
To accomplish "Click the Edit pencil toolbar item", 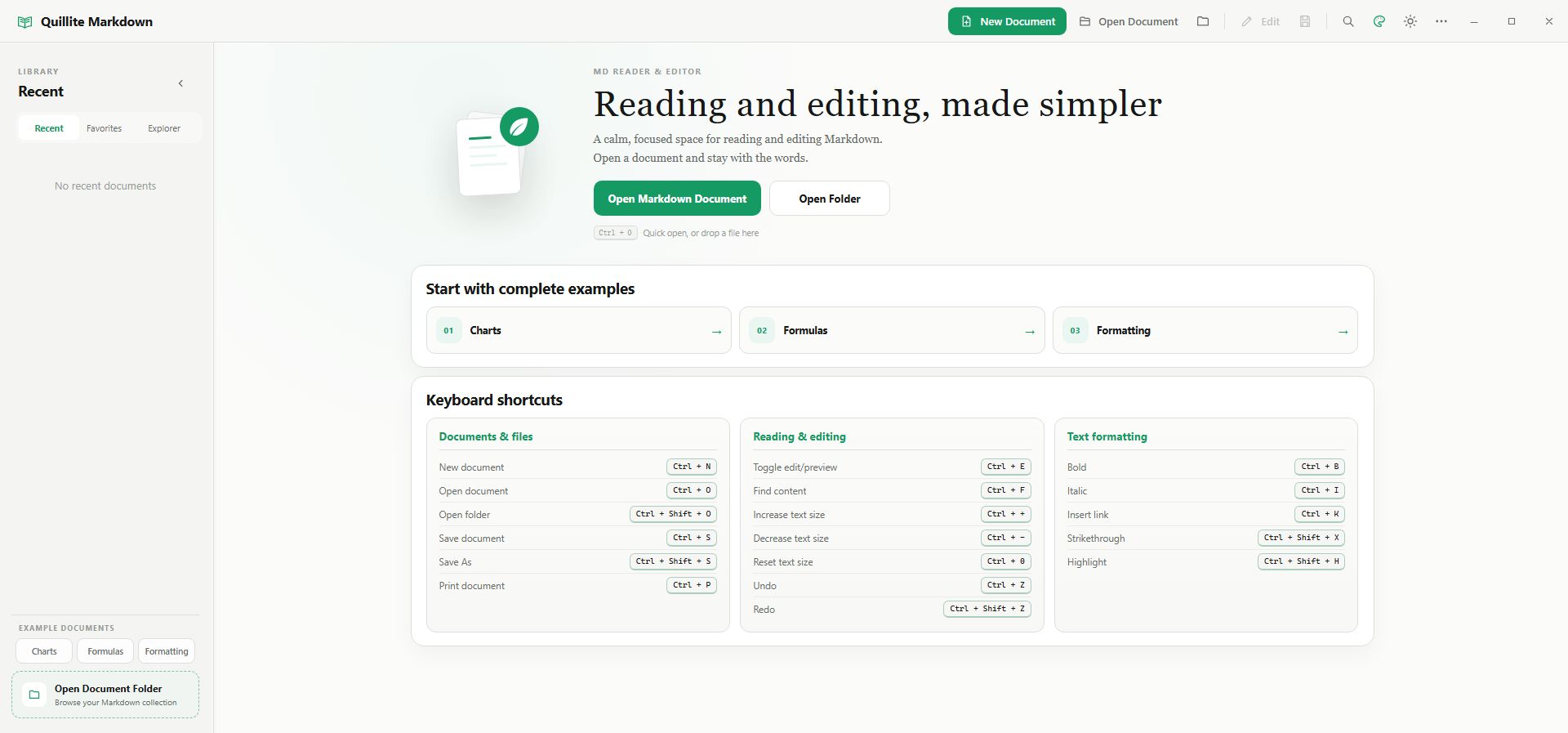I will [x=1260, y=21].
